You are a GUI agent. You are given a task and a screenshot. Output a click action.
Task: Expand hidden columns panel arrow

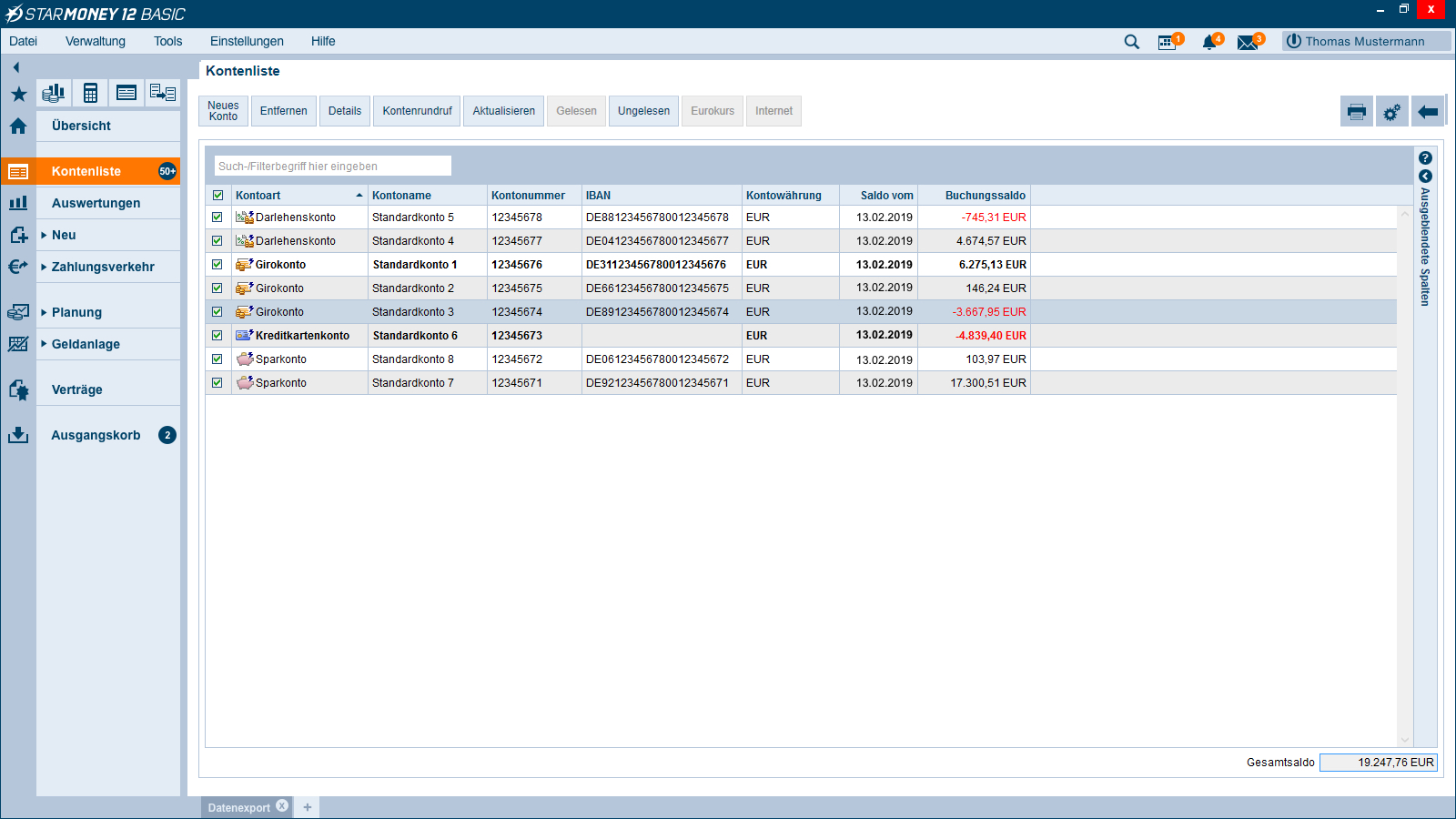(1425, 177)
